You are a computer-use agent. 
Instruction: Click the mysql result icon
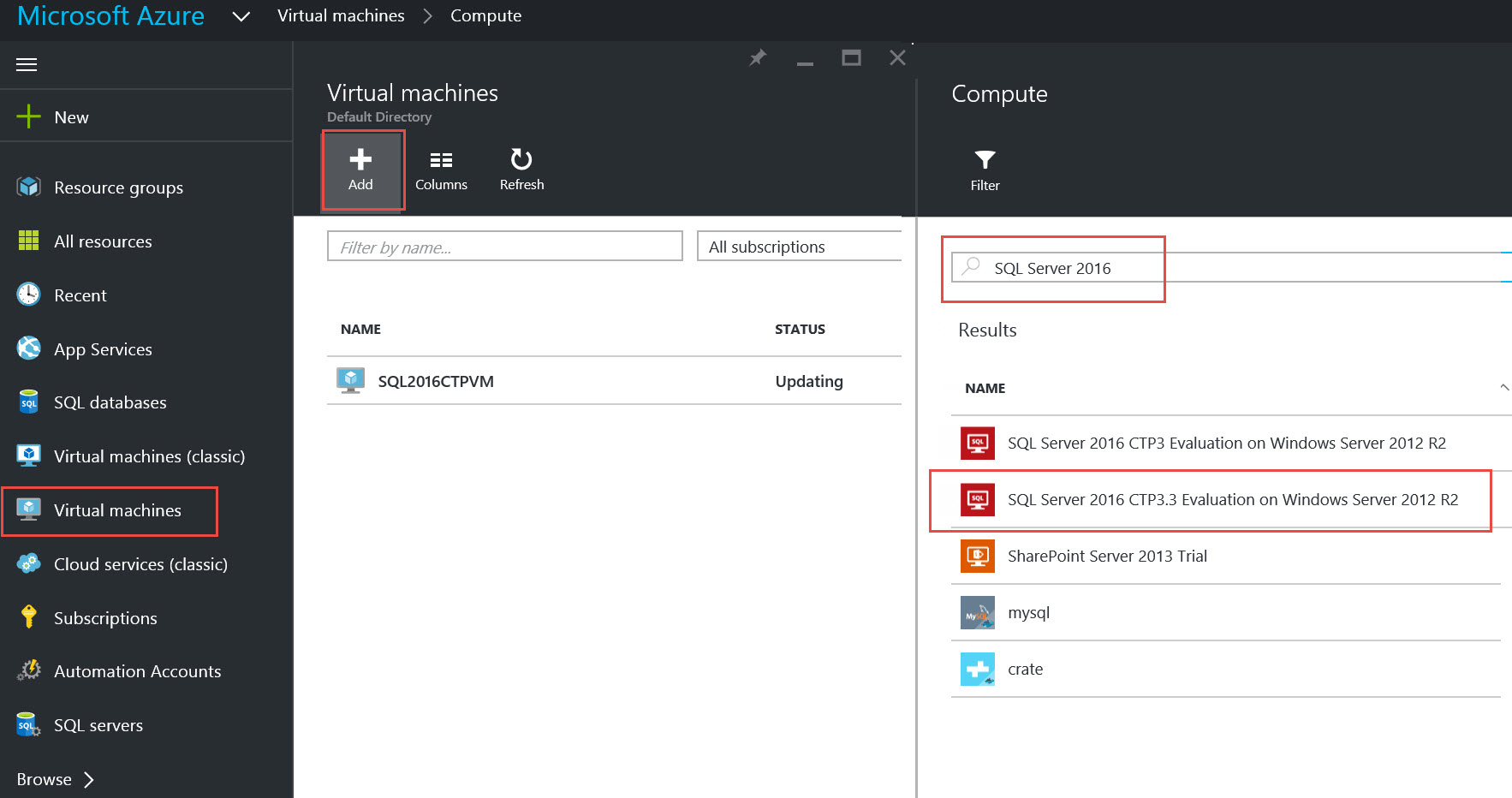[x=977, y=612]
